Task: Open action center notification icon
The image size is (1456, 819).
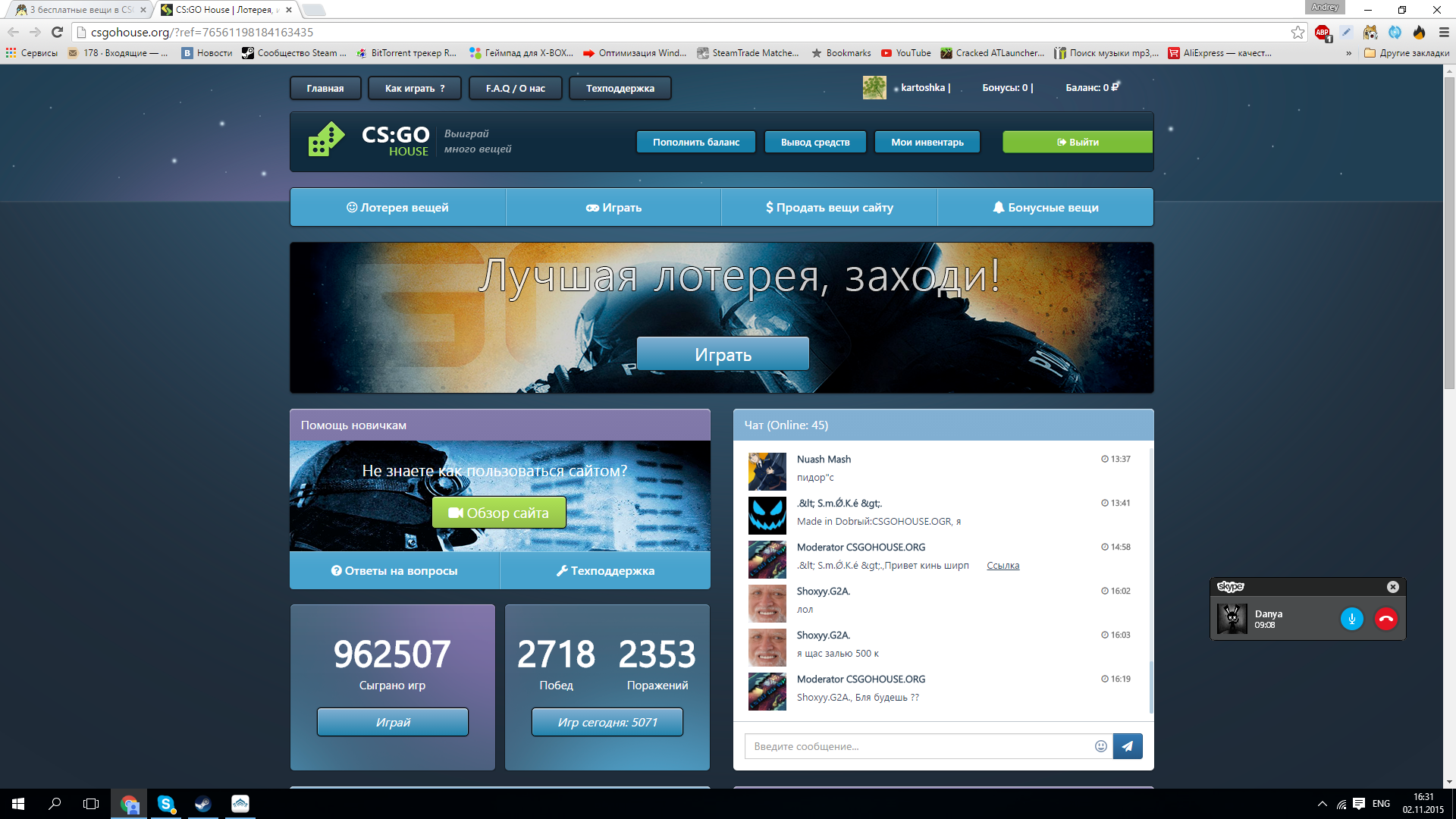Action: click(x=1359, y=804)
